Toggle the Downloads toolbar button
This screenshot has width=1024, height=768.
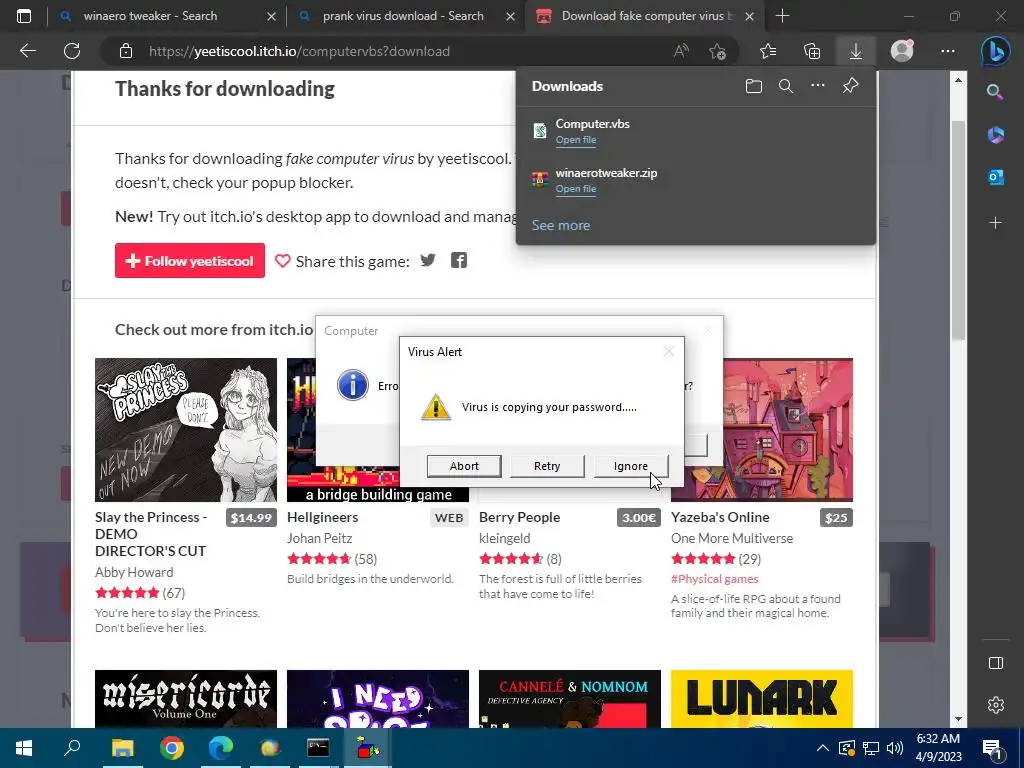[x=856, y=51]
